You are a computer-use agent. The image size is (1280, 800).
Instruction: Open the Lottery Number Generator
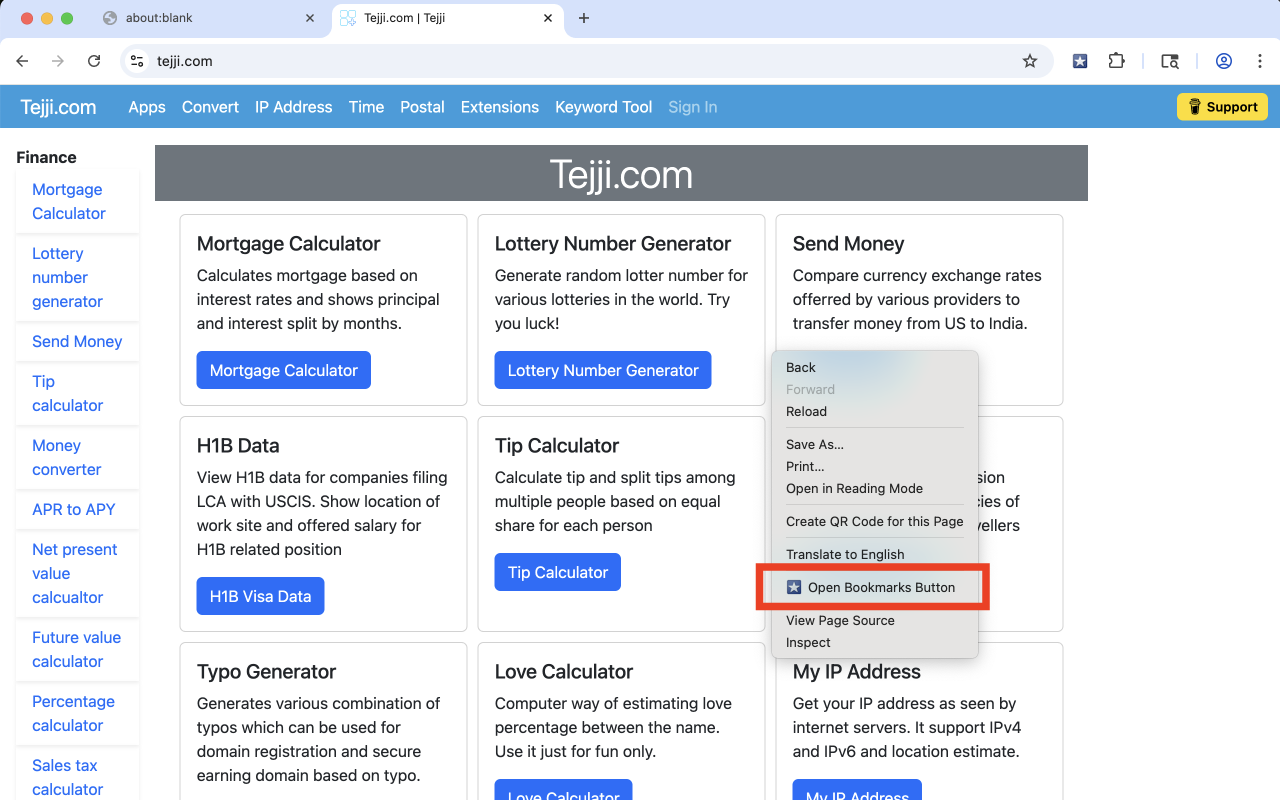(602, 369)
